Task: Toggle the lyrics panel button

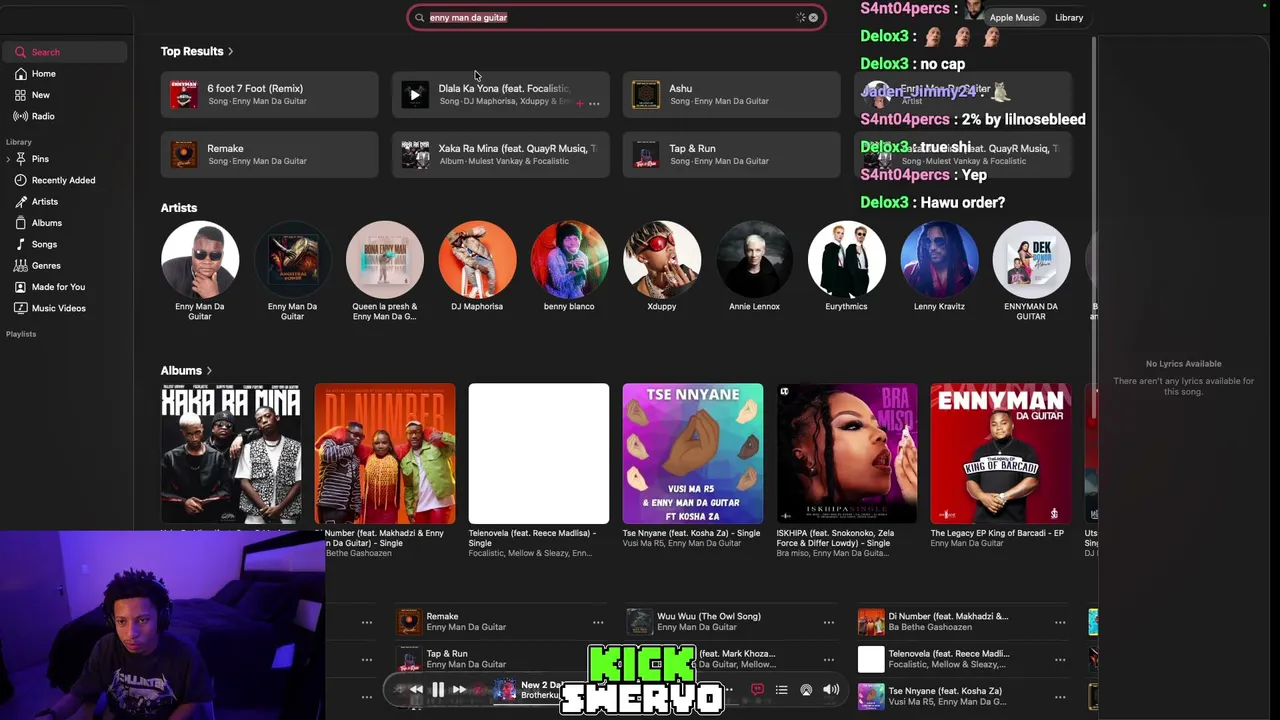Action: 757,689
